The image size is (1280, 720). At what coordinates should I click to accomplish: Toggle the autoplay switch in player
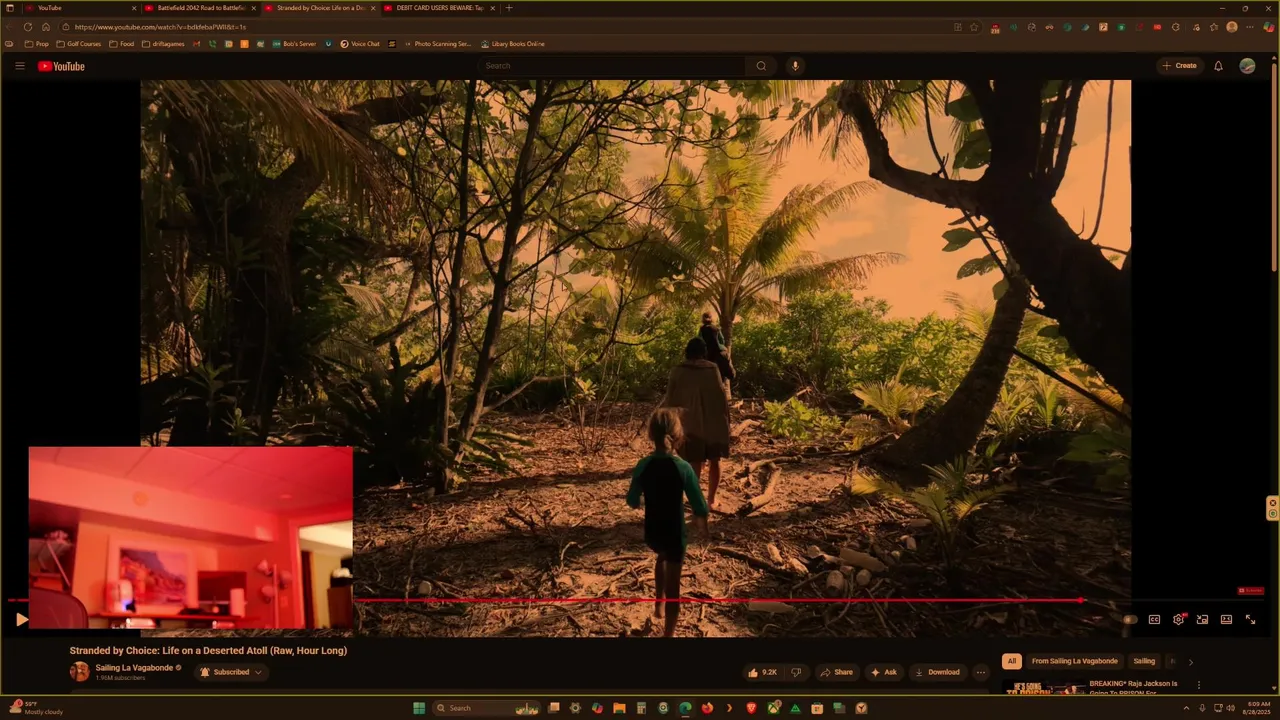pos(1129,620)
